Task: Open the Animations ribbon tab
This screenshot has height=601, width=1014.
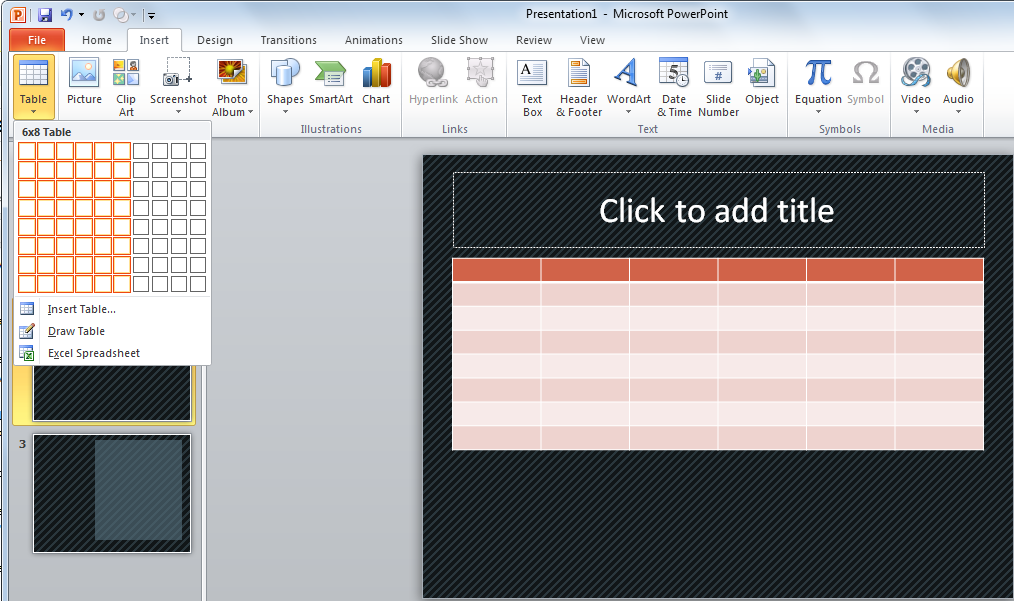Action: pyautogui.click(x=373, y=40)
